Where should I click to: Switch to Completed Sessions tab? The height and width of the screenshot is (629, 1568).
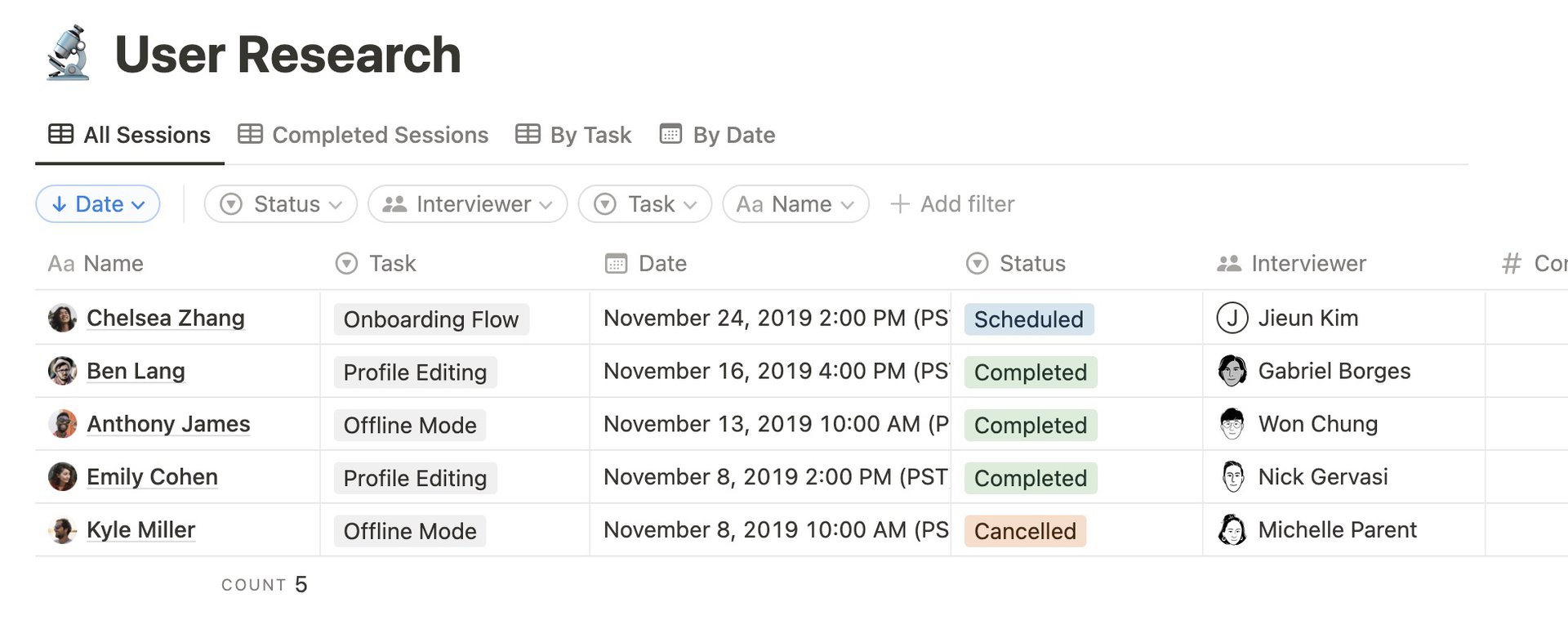coord(363,135)
